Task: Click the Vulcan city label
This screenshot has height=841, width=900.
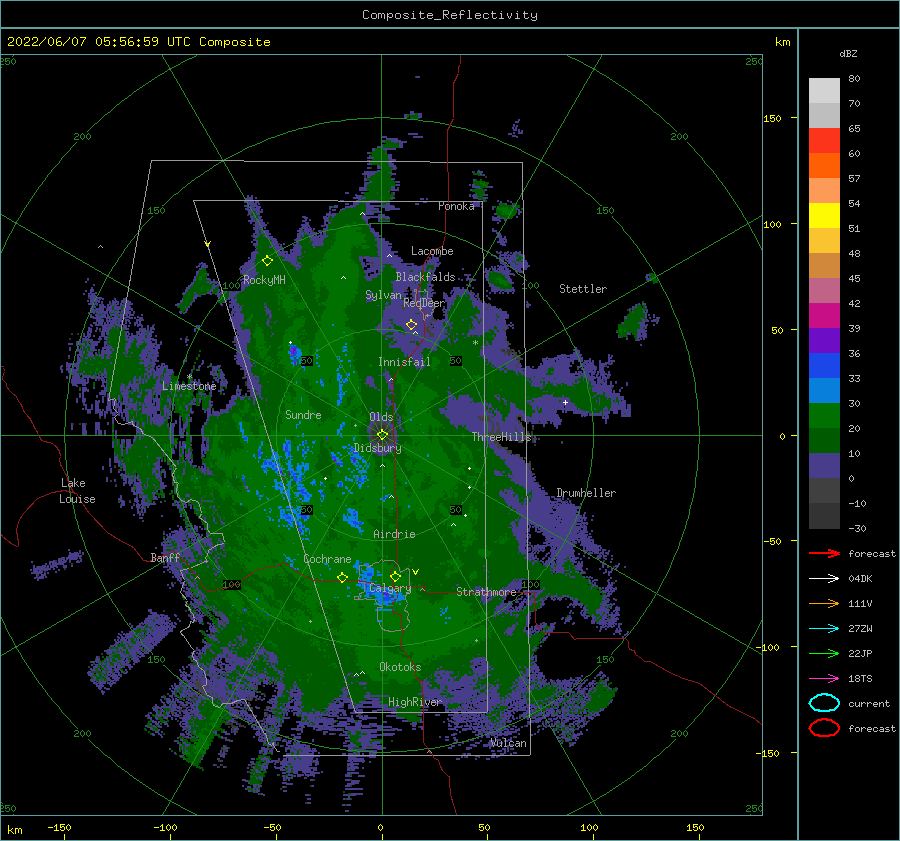Action: [509, 743]
